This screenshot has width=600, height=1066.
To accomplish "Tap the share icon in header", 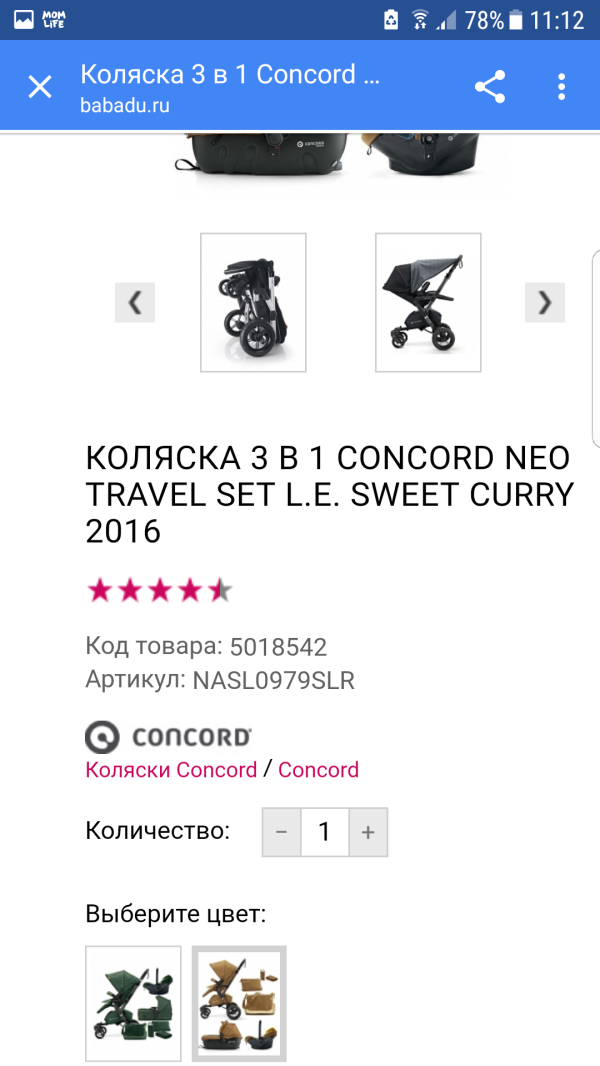I will (x=490, y=87).
